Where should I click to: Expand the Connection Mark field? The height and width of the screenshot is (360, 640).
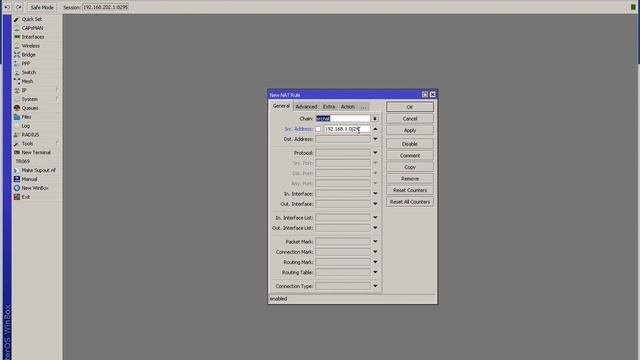[x=375, y=252]
